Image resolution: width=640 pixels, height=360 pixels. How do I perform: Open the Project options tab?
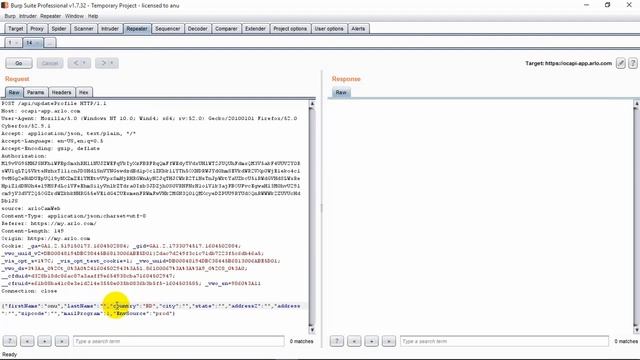coord(290,29)
